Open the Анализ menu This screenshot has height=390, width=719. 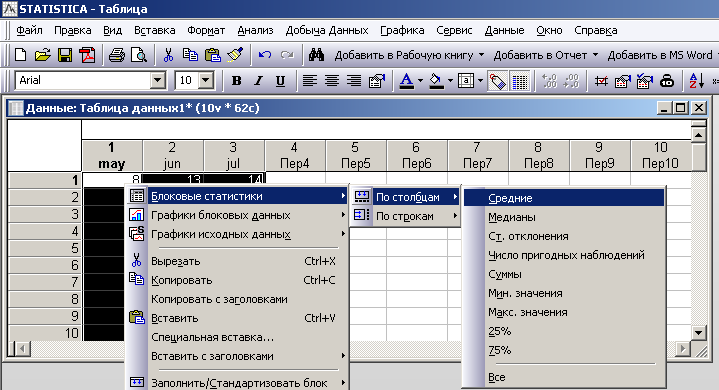click(255, 30)
